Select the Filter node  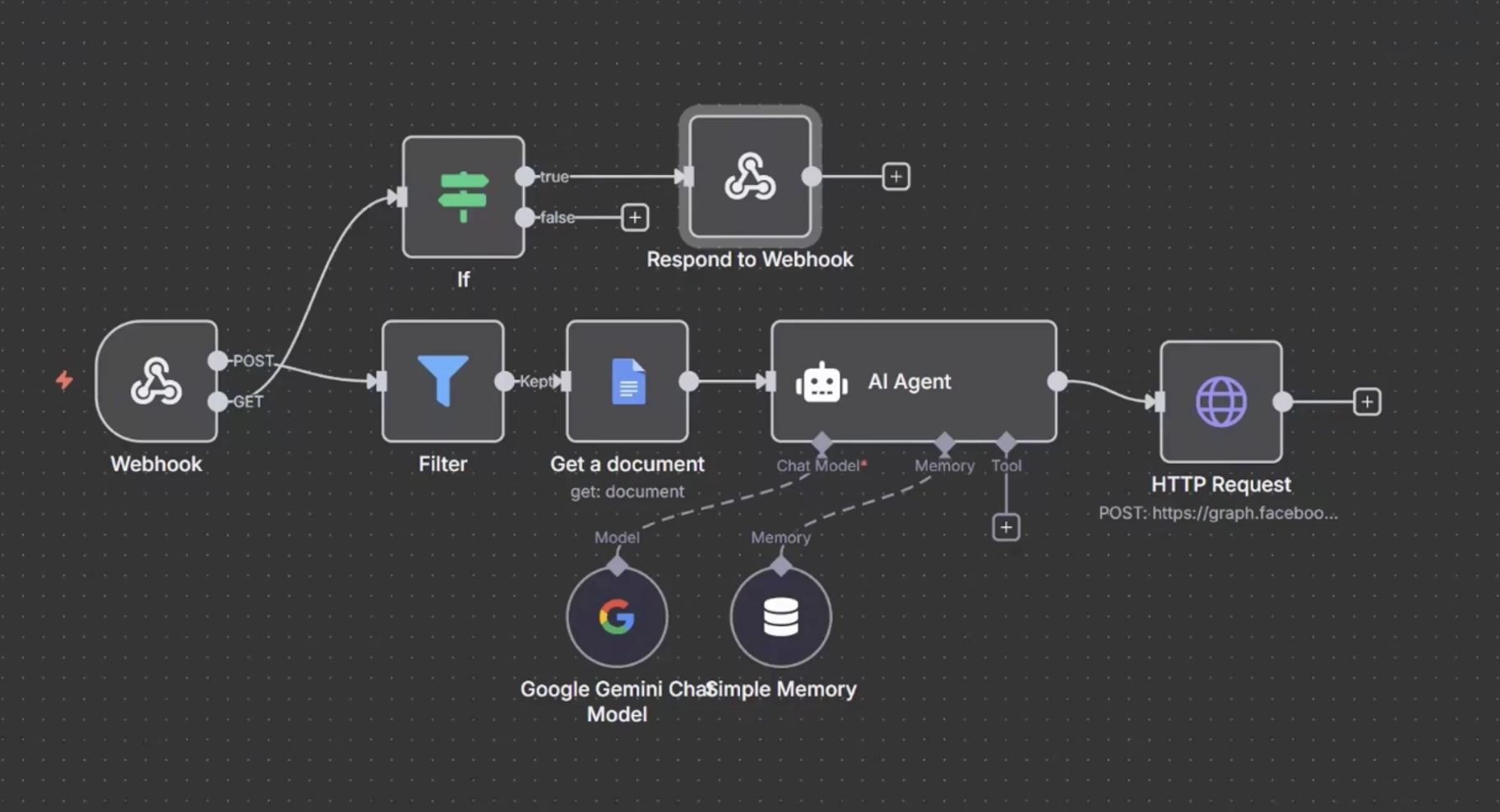click(442, 381)
